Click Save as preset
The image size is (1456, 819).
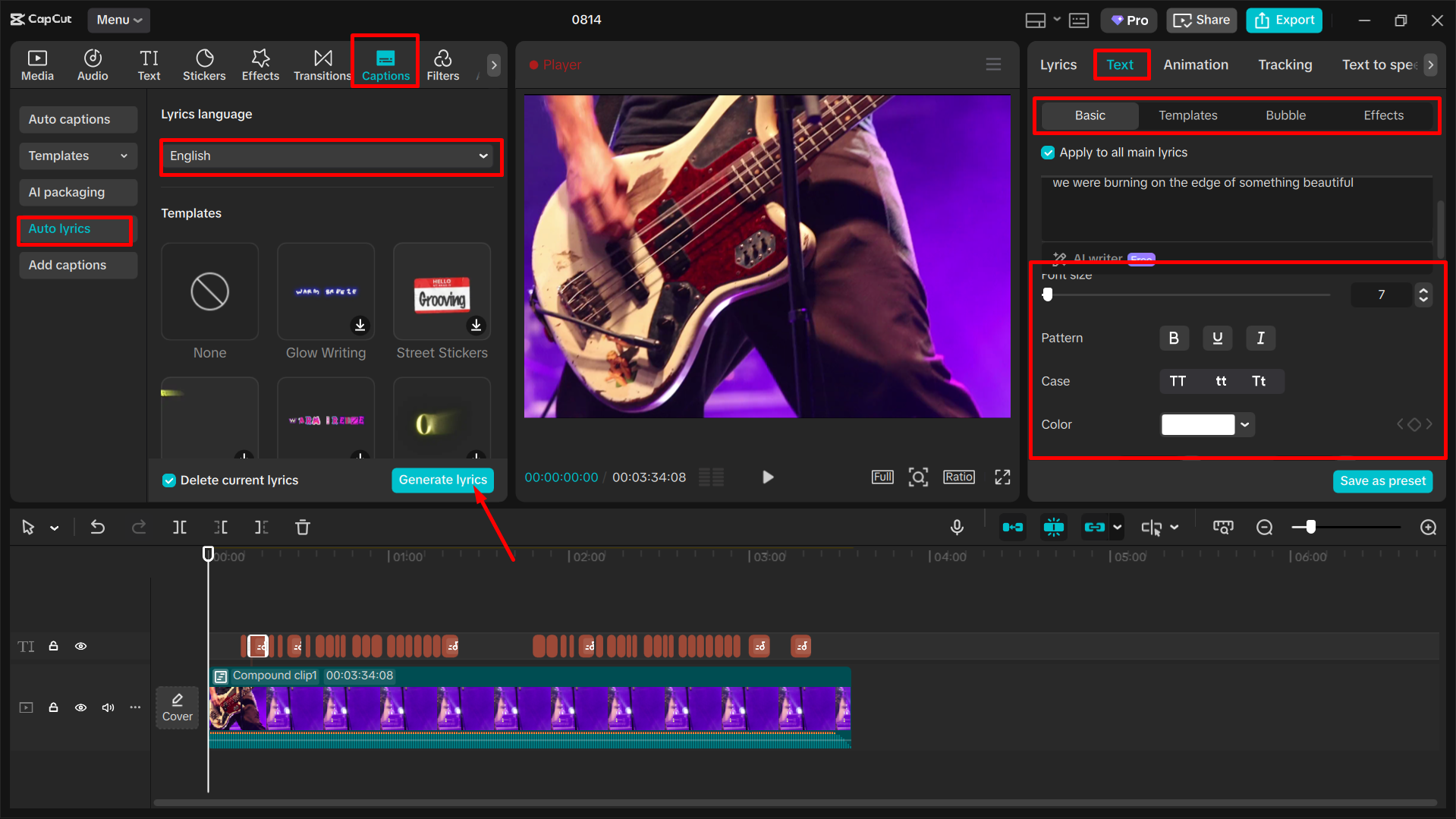[x=1382, y=480]
